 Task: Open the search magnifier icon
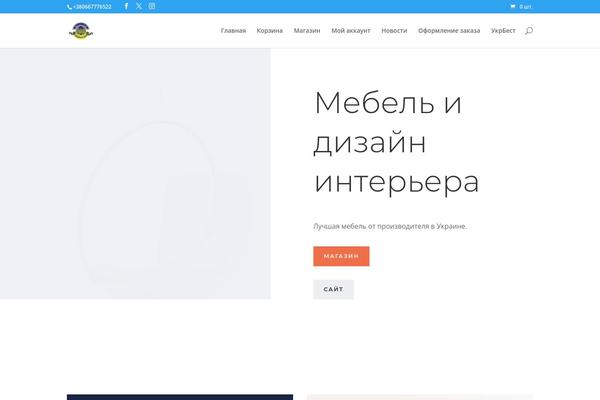[529, 31]
